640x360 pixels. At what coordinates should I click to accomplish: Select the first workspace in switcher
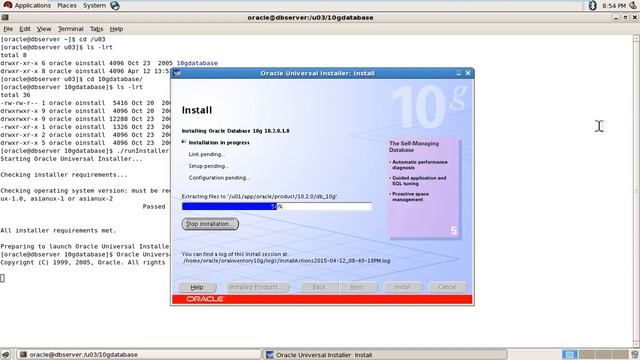pyautogui.click(x=570, y=354)
